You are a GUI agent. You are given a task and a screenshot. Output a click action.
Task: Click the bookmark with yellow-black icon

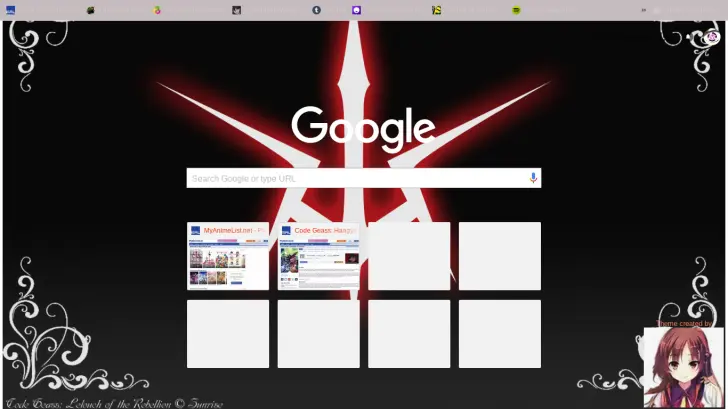coord(436,10)
